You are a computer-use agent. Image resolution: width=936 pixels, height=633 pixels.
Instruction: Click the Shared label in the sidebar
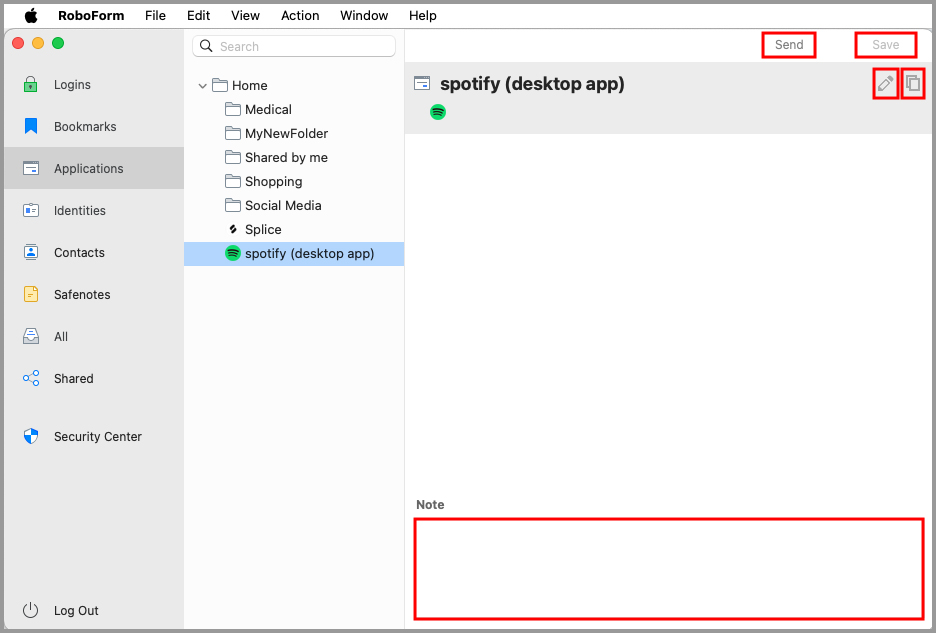[x=73, y=379]
